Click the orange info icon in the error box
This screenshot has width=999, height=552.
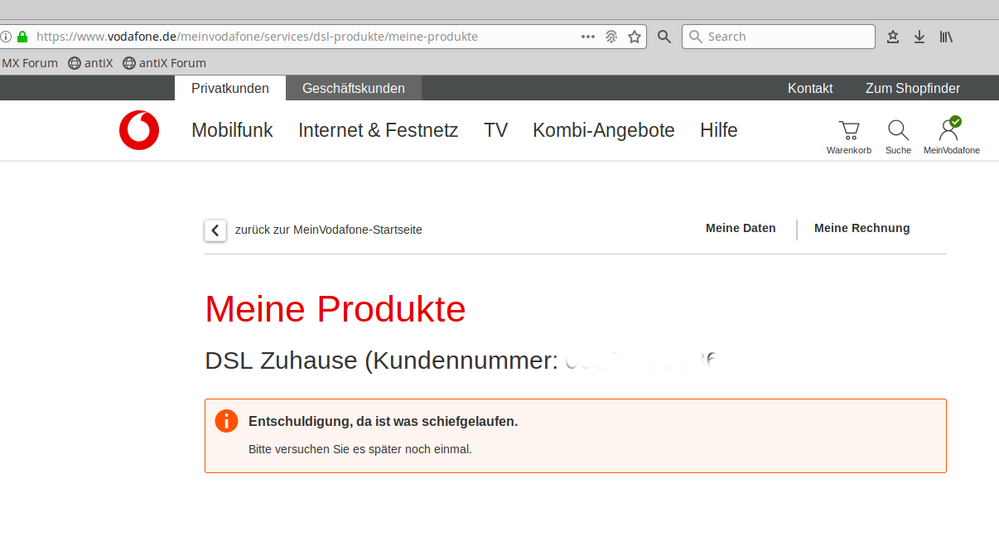click(226, 421)
